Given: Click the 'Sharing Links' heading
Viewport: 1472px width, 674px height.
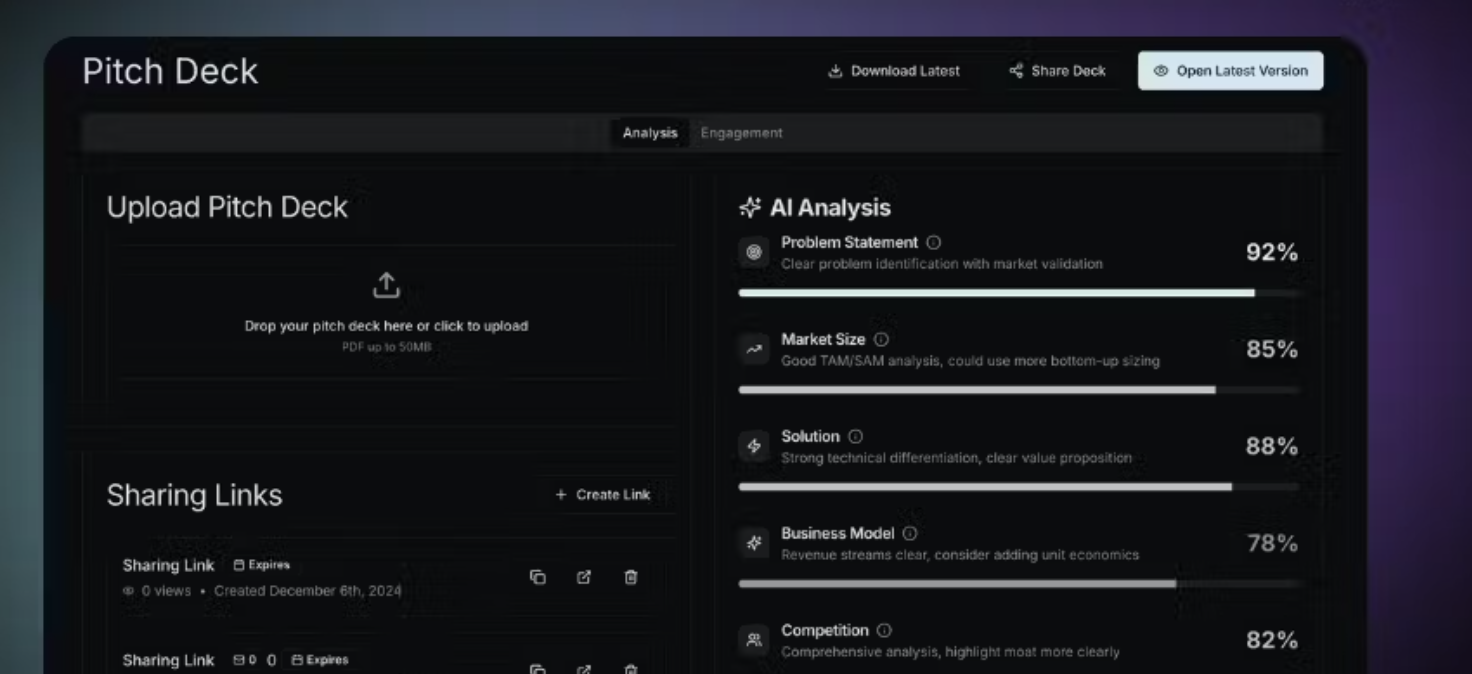Looking at the screenshot, I should pos(194,495).
